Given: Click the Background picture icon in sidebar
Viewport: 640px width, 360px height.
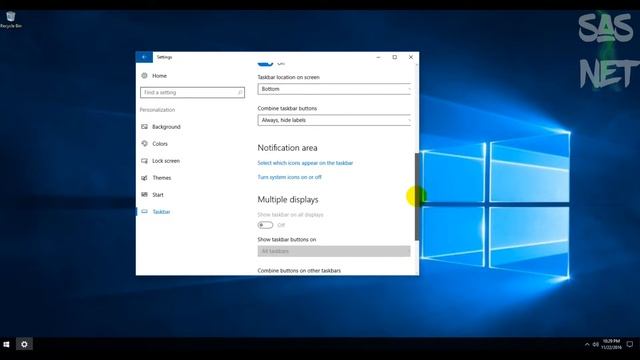Looking at the screenshot, I should [144, 127].
